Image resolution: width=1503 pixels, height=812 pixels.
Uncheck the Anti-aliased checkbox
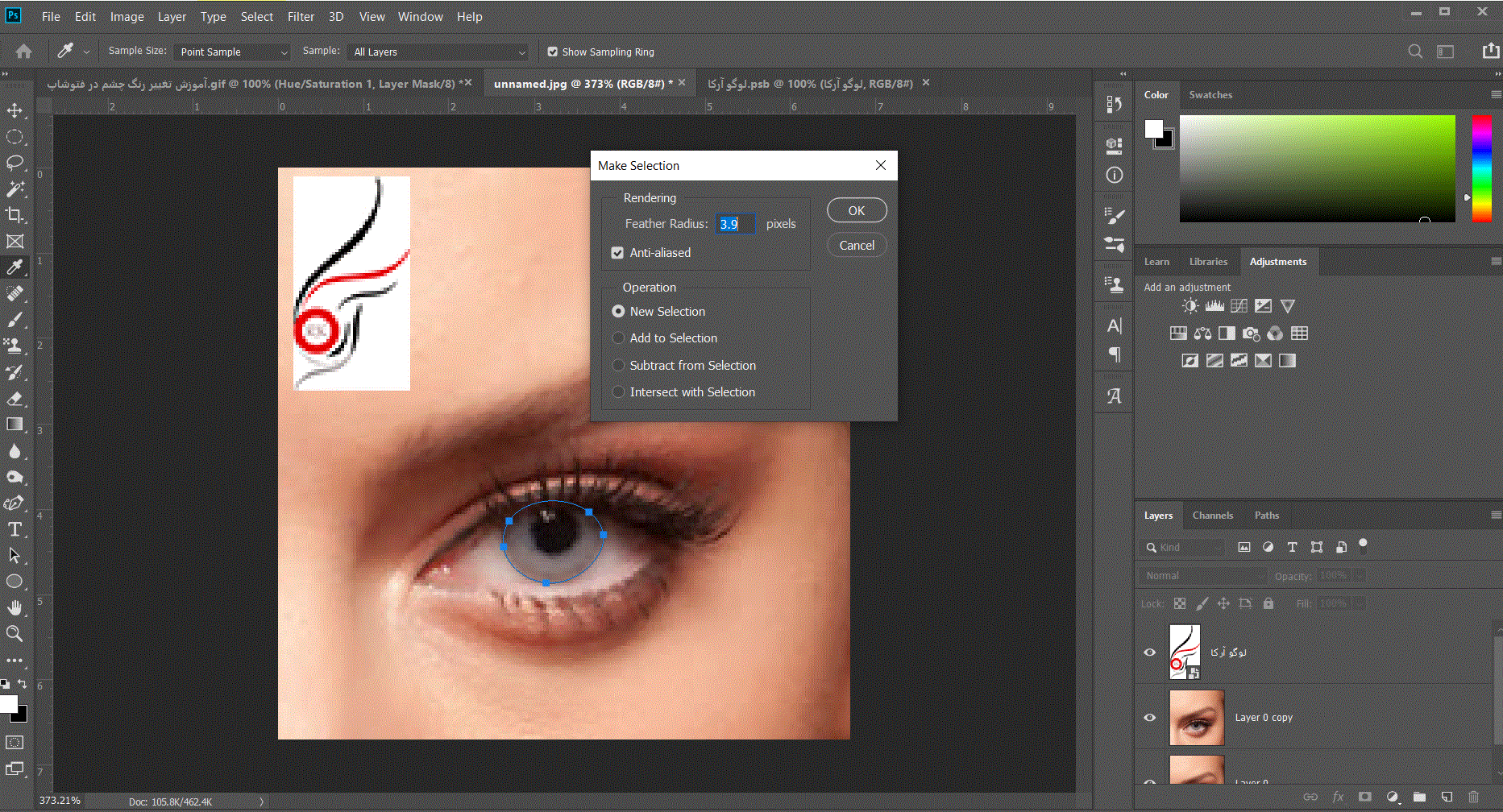[x=617, y=253]
